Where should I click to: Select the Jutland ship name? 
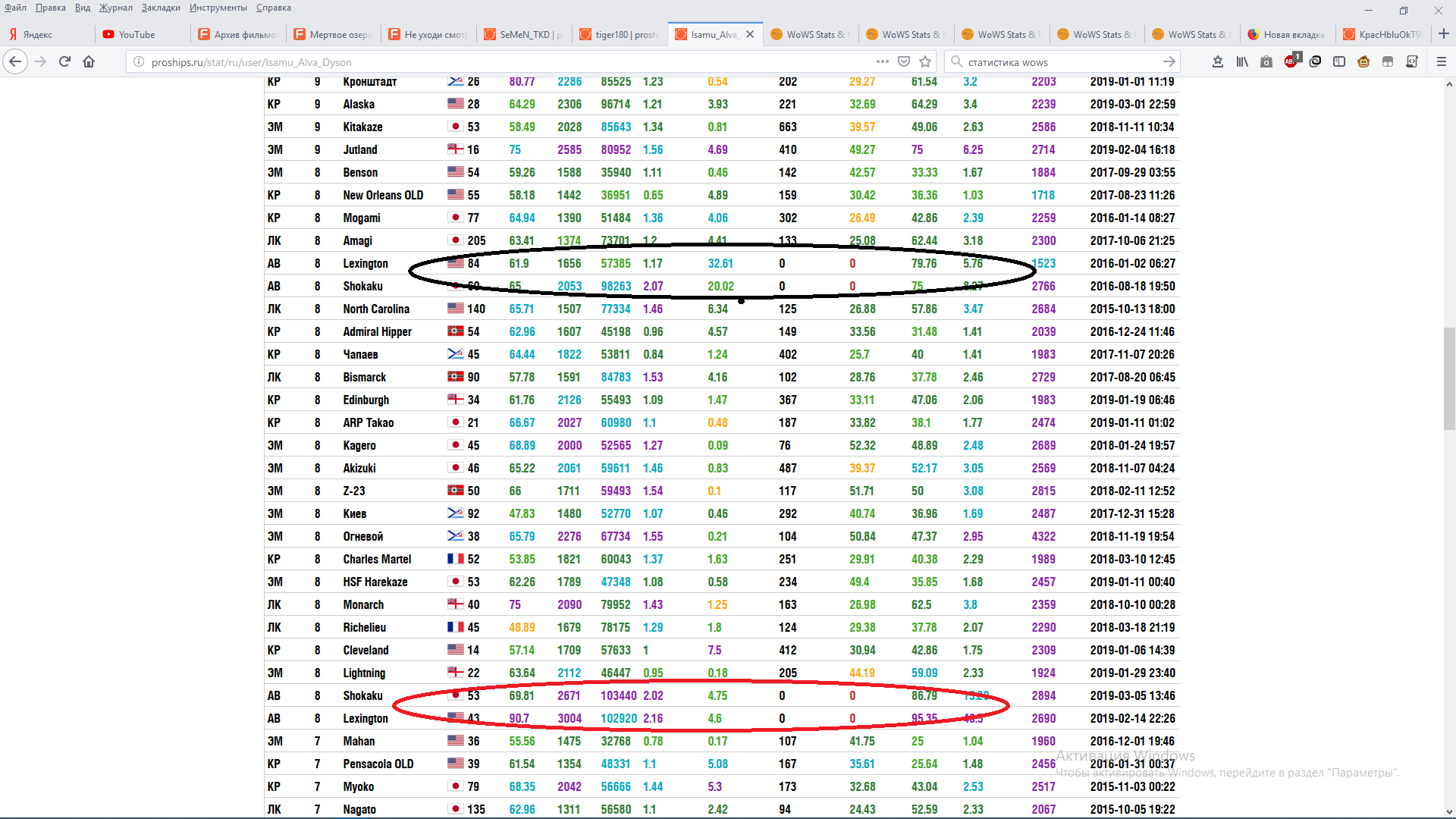point(360,149)
